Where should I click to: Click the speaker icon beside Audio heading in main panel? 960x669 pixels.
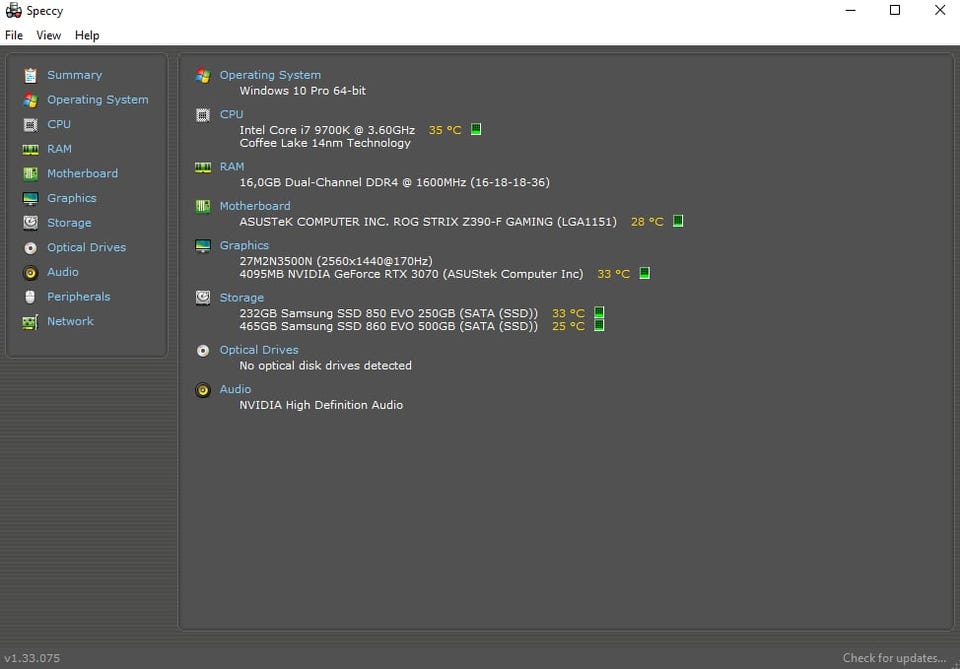(x=203, y=390)
